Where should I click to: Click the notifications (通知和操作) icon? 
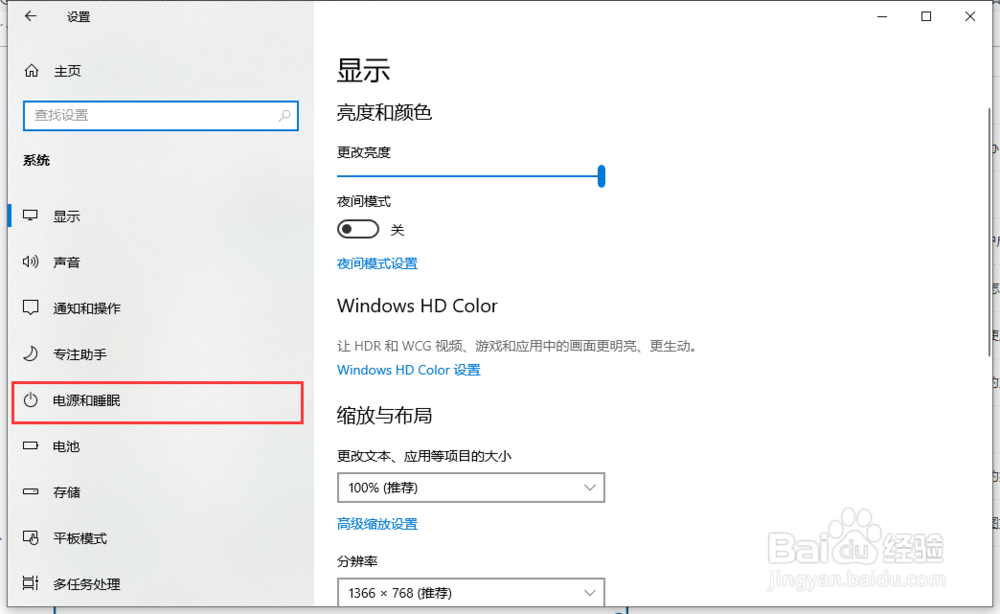pos(31,308)
